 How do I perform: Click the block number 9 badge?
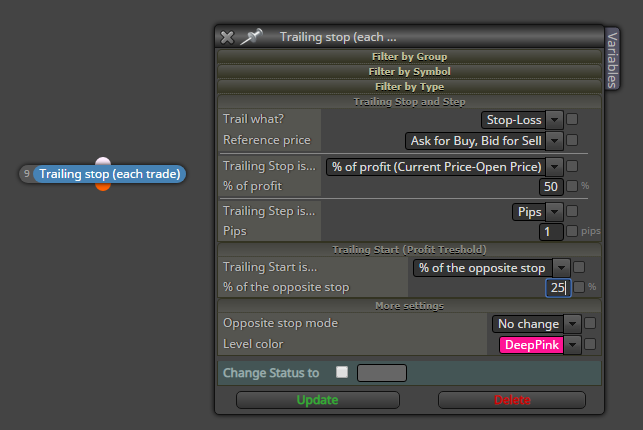[27, 174]
